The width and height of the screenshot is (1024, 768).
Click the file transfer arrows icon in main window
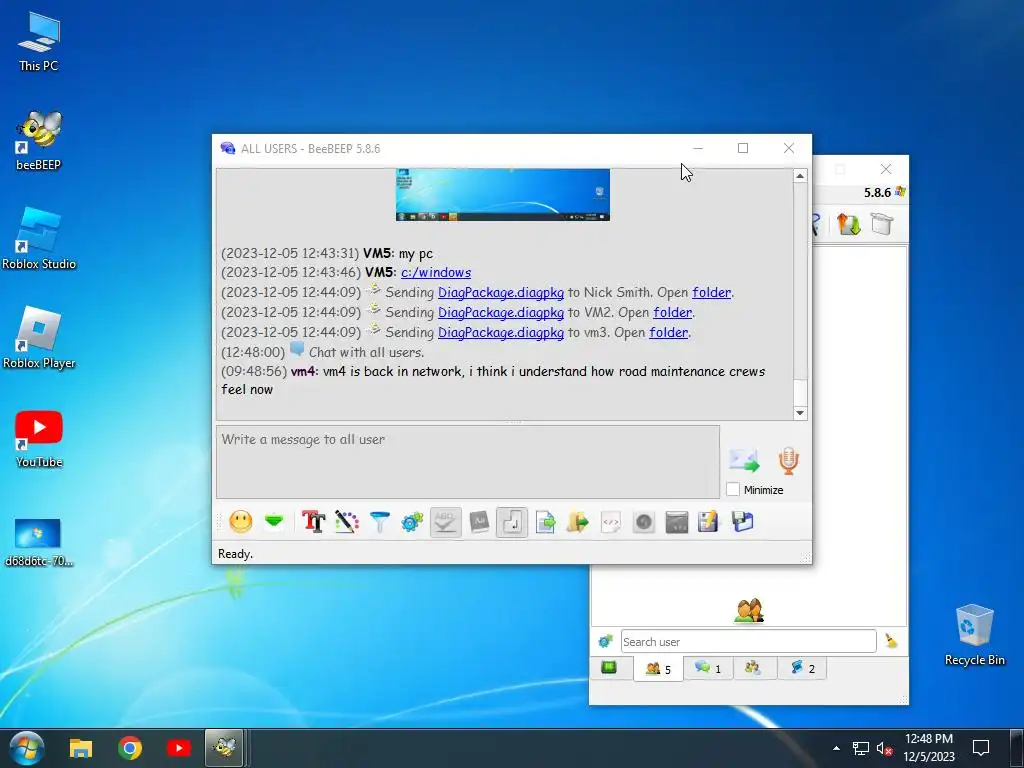848,225
